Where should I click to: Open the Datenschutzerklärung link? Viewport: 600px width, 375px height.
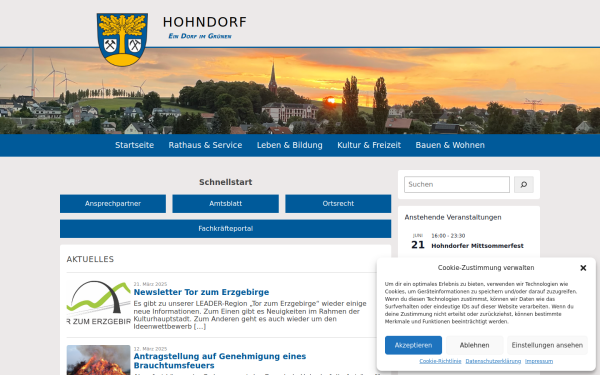click(x=493, y=361)
